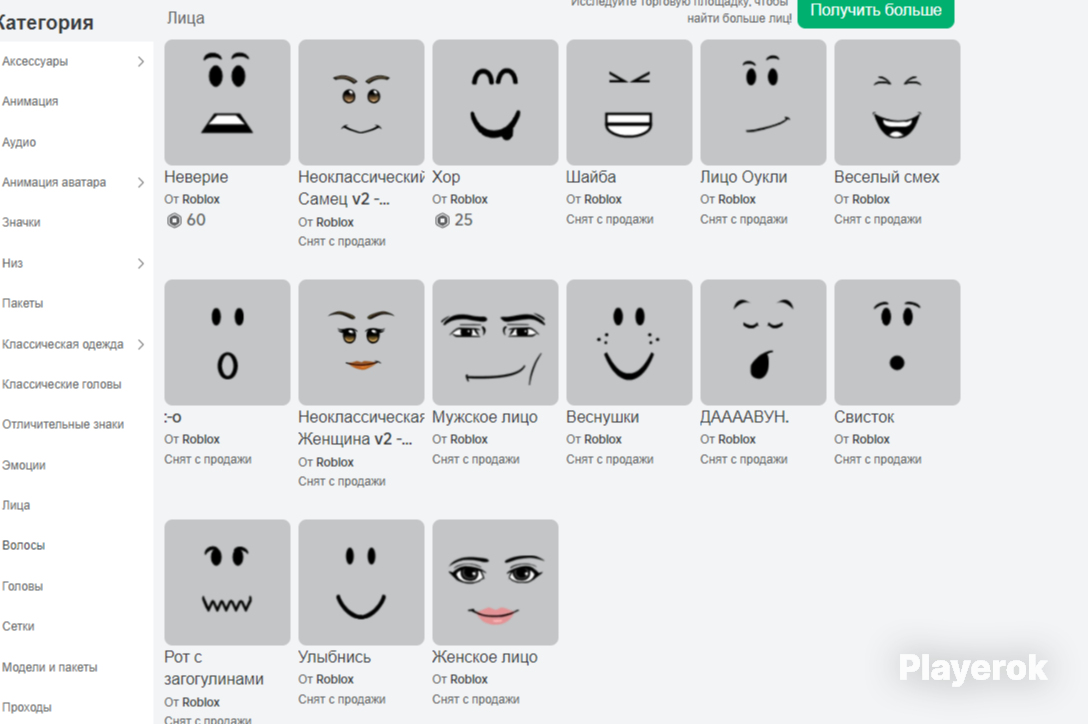Open the Эмоции category
Image resolution: width=1088 pixels, height=724 pixels.
[24, 465]
